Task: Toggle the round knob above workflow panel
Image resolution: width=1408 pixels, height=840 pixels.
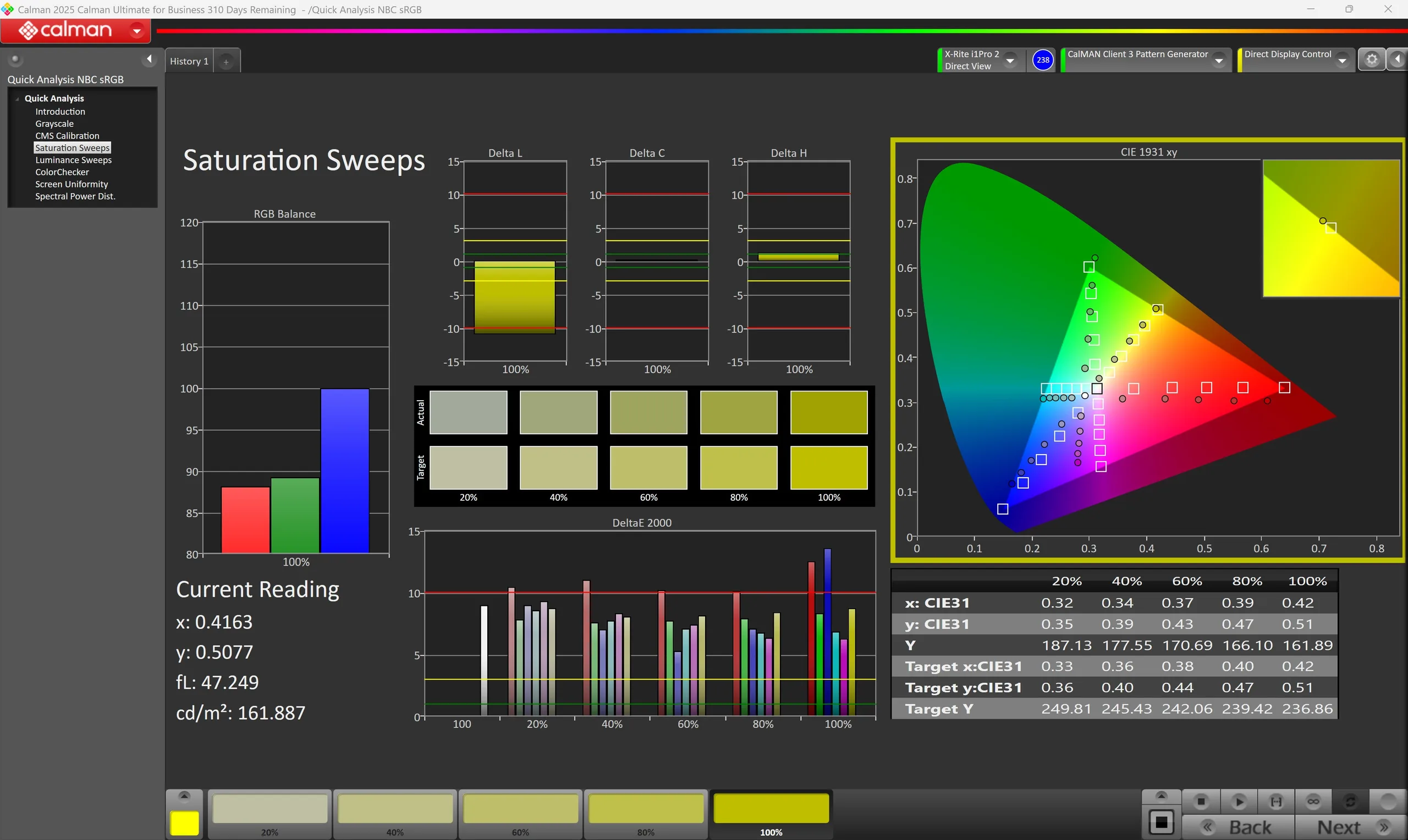Action: [x=15, y=59]
